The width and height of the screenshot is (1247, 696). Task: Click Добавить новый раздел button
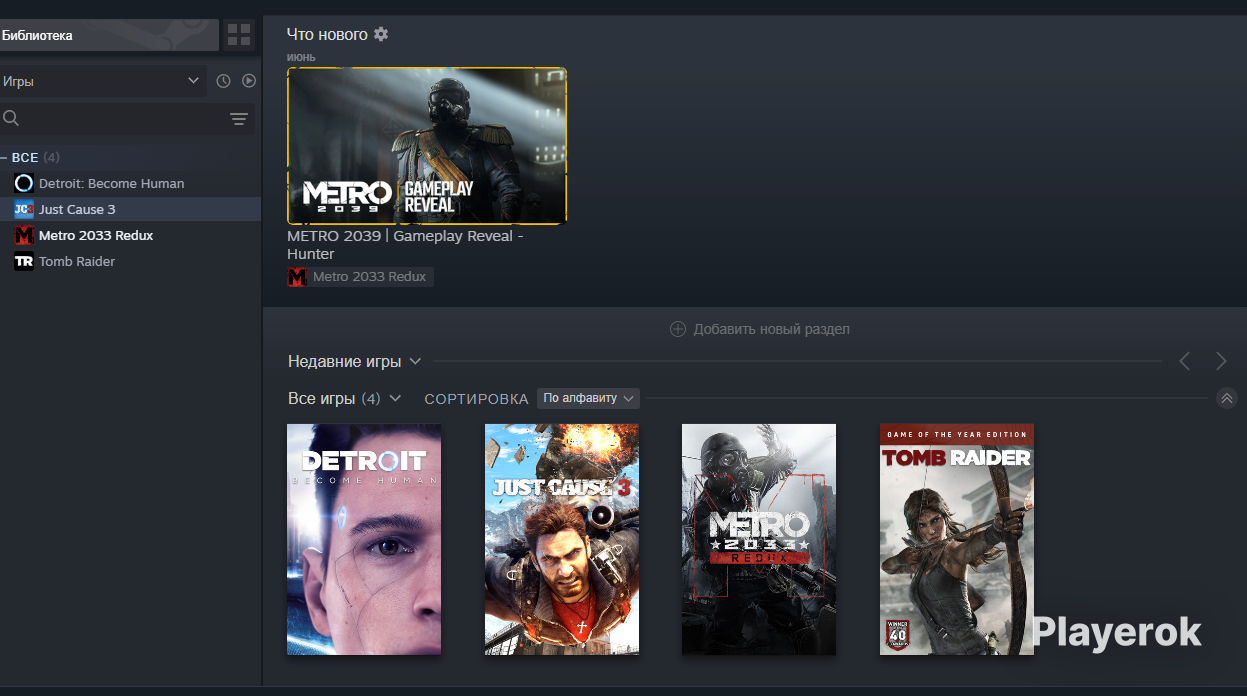coord(761,329)
